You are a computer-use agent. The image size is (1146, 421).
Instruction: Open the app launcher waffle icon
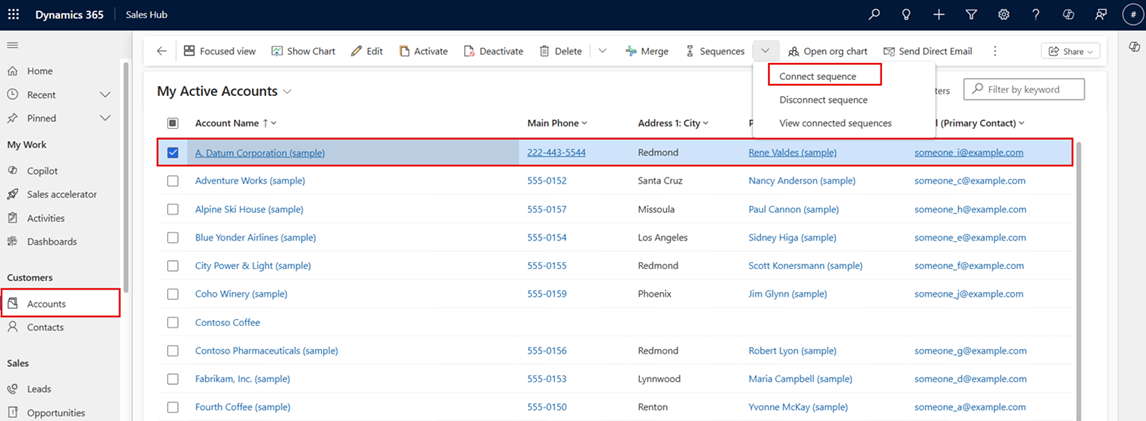[x=13, y=15]
